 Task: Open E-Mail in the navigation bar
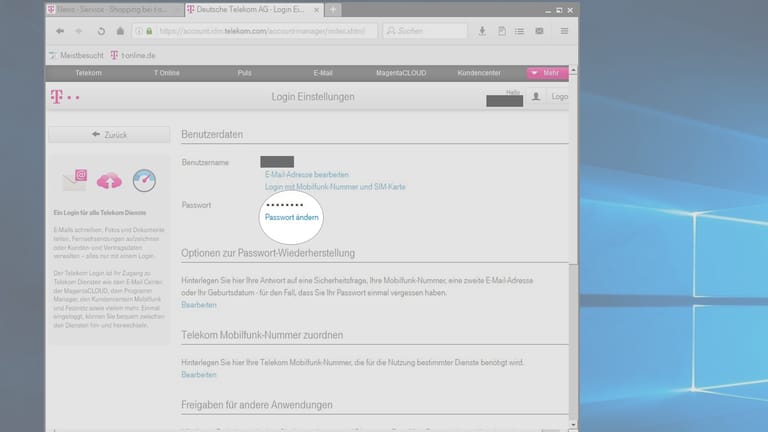click(x=323, y=73)
